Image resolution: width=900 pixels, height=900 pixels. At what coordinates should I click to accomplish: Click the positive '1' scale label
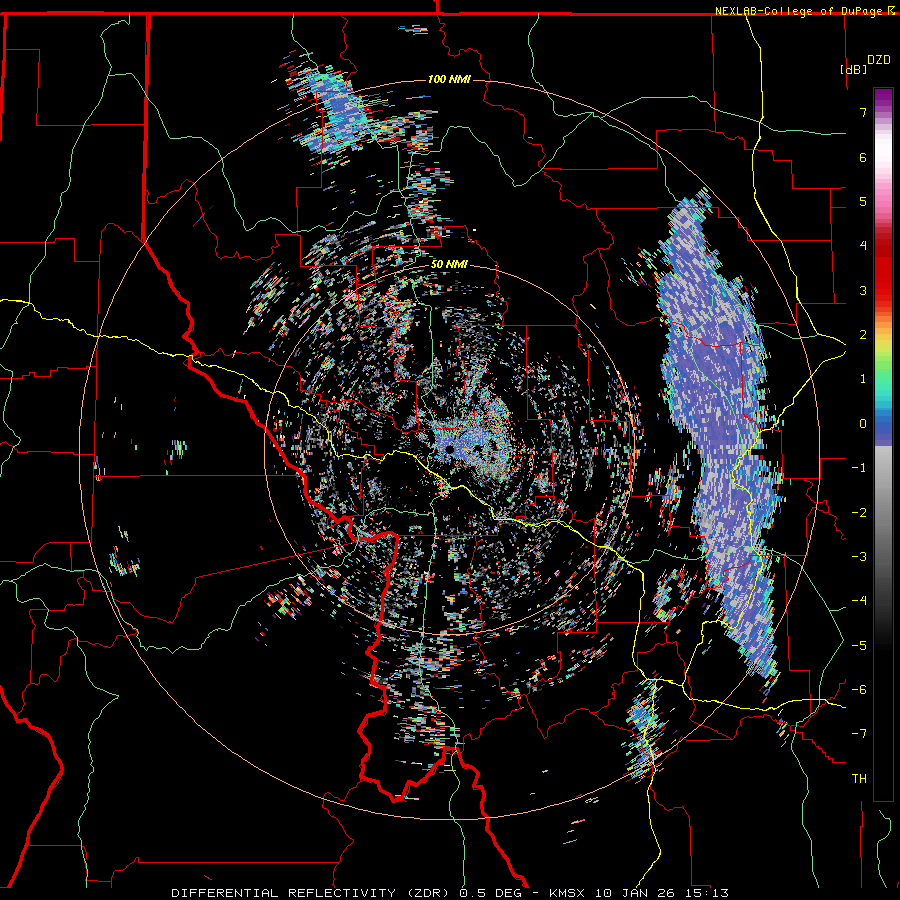click(863, 379)
